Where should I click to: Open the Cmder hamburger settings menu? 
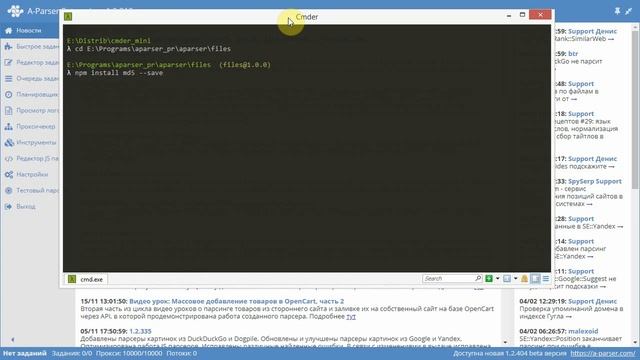(x=546, y=278)
